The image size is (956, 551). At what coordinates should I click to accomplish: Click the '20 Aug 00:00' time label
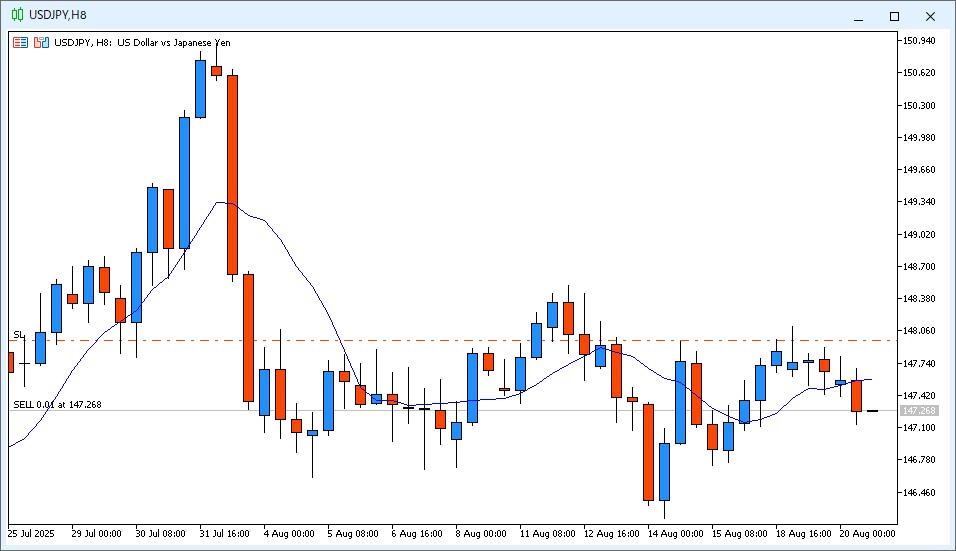tap(865, 534)
